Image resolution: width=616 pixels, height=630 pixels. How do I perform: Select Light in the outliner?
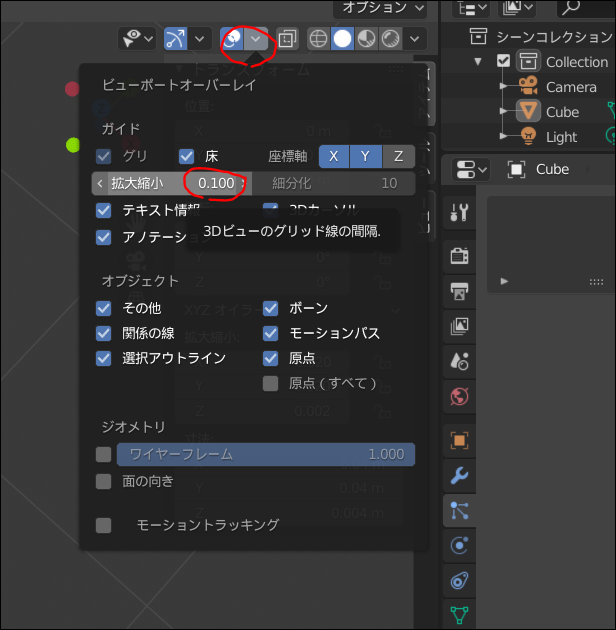tap(561, 137)
